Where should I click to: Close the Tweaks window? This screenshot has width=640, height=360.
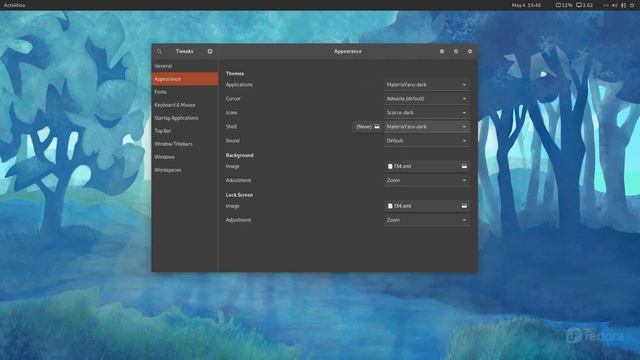[x=470, y=51]
